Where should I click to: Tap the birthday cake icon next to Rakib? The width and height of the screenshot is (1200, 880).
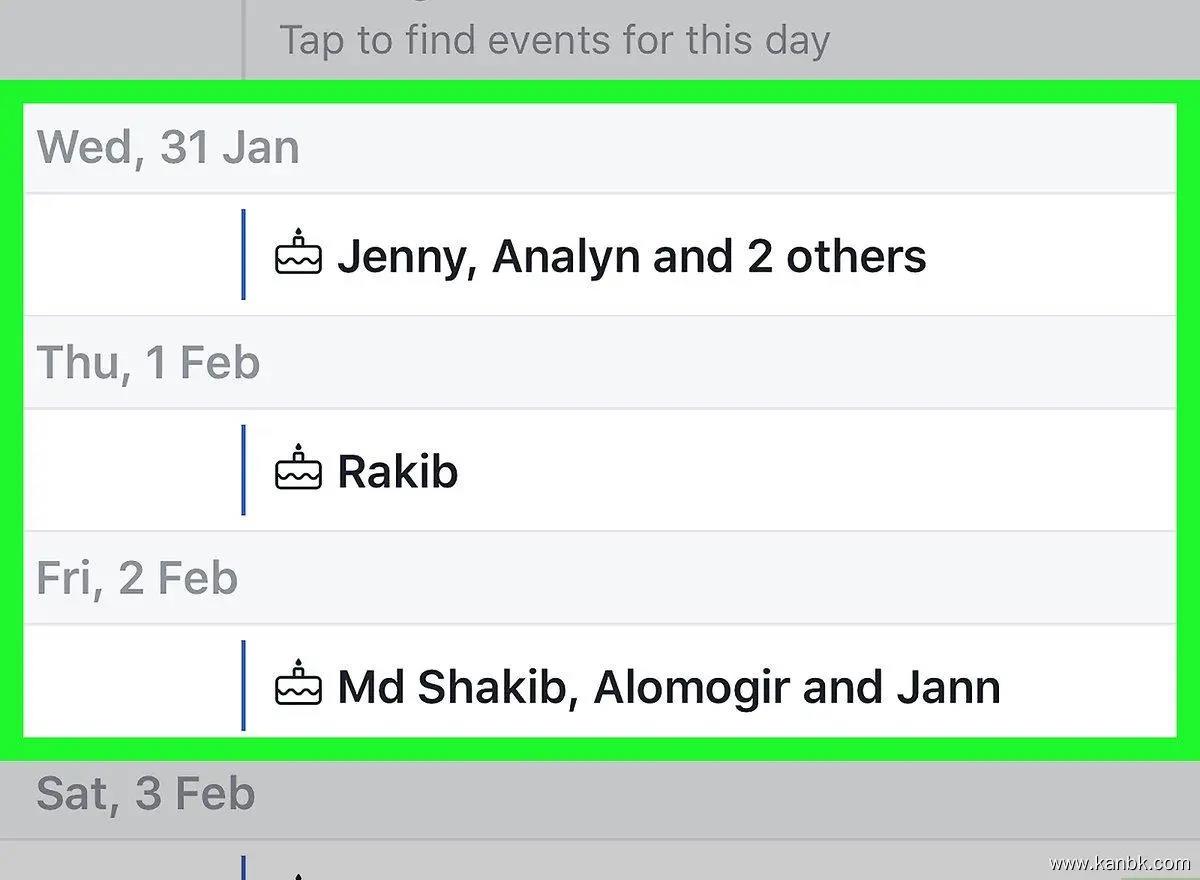click(298, 470)
